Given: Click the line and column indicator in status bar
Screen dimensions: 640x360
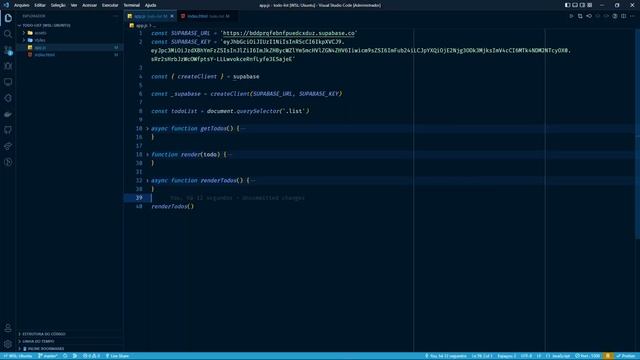Looking at the screenshot, I should pyautogui.click(x=481, y=356).
